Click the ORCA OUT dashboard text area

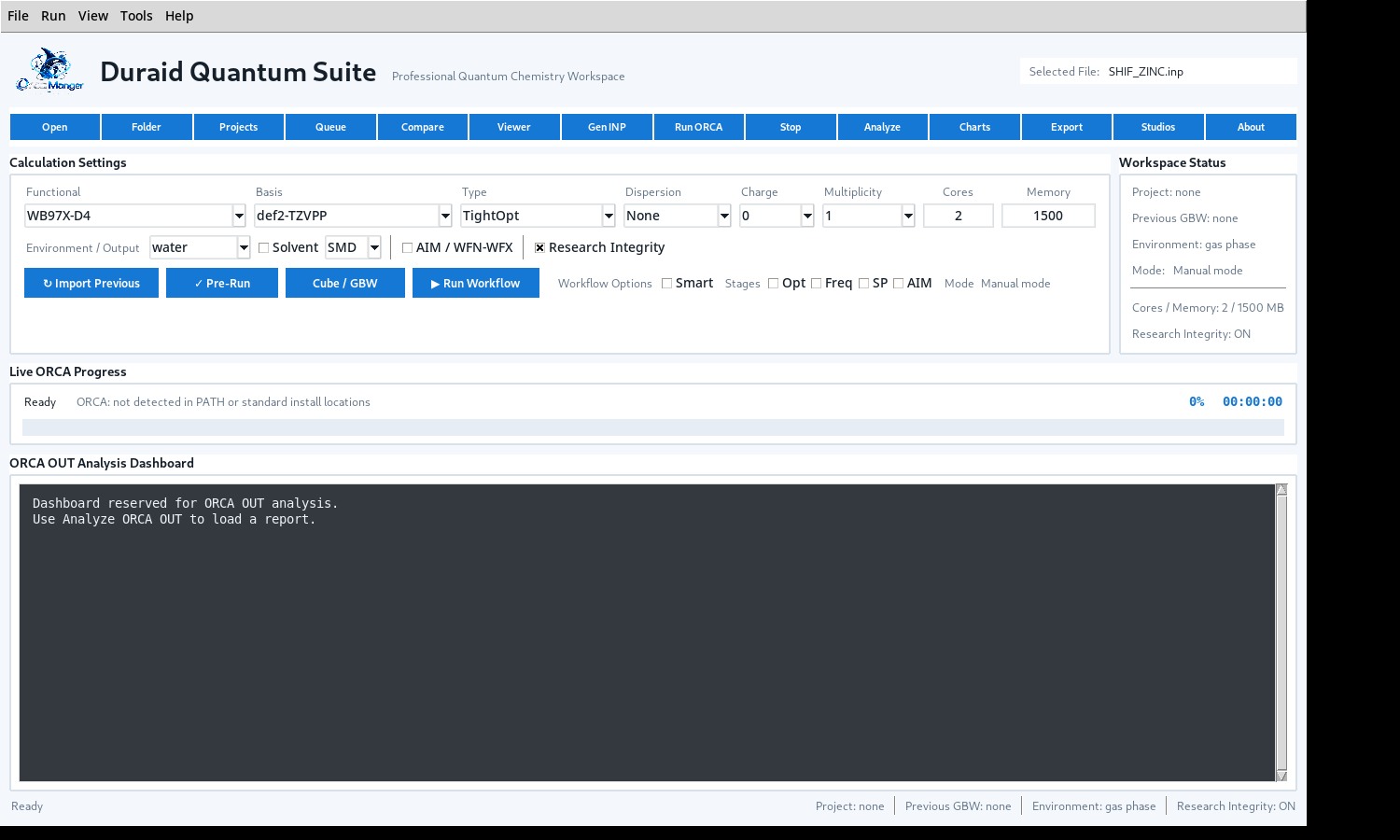[x=647, y=633]
